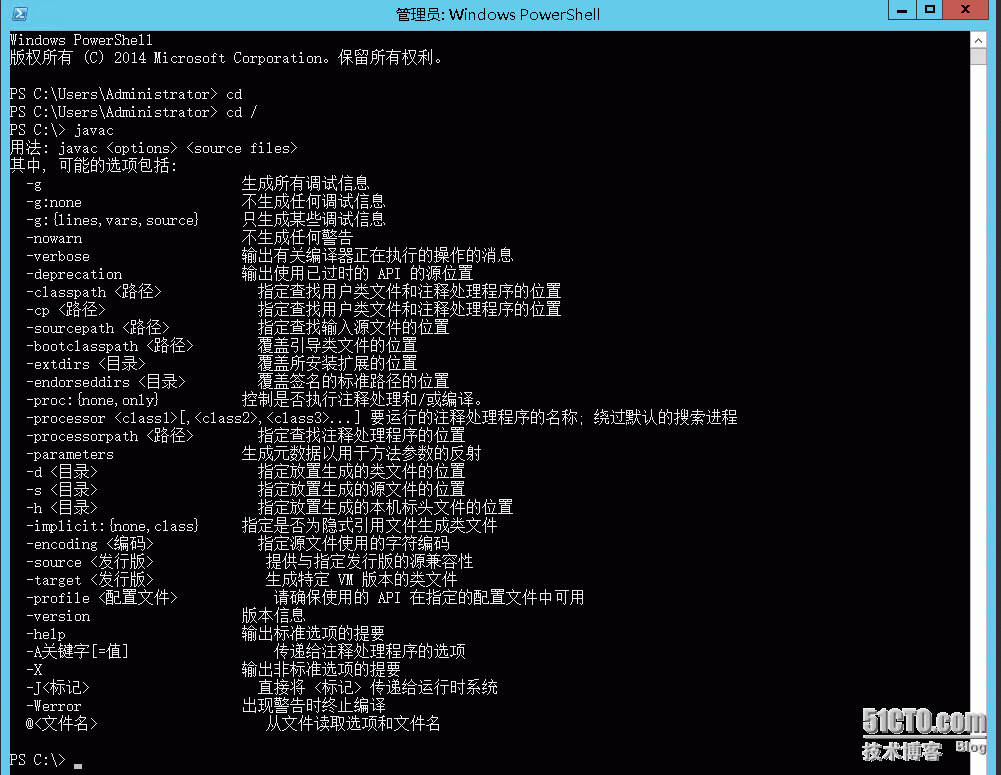Screen dimensions: 1001x775
Task: Click the description '从文件读取选项和文件名'
Action: click(353, 724)
